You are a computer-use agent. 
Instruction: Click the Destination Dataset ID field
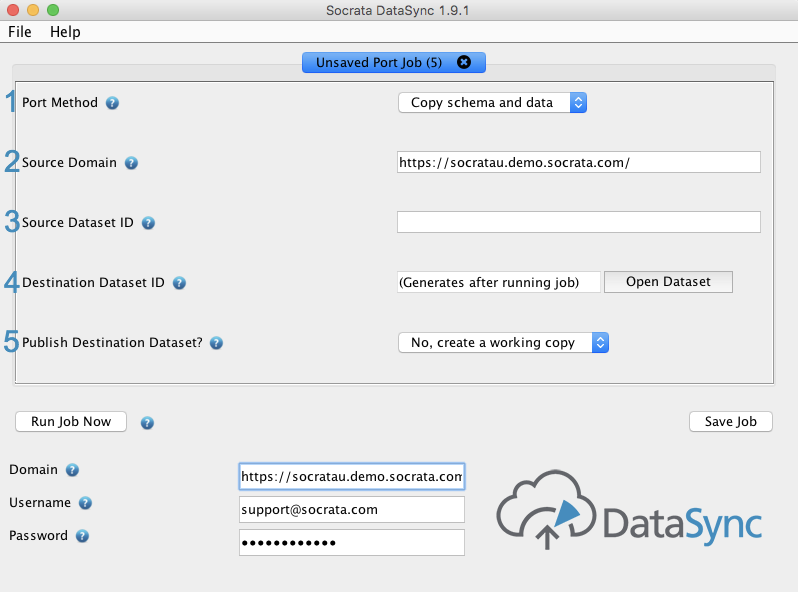click(x=498, y=283)
